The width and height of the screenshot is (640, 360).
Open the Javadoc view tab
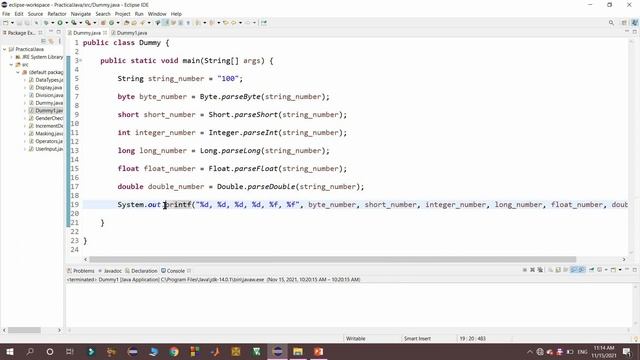click(110, 271)
